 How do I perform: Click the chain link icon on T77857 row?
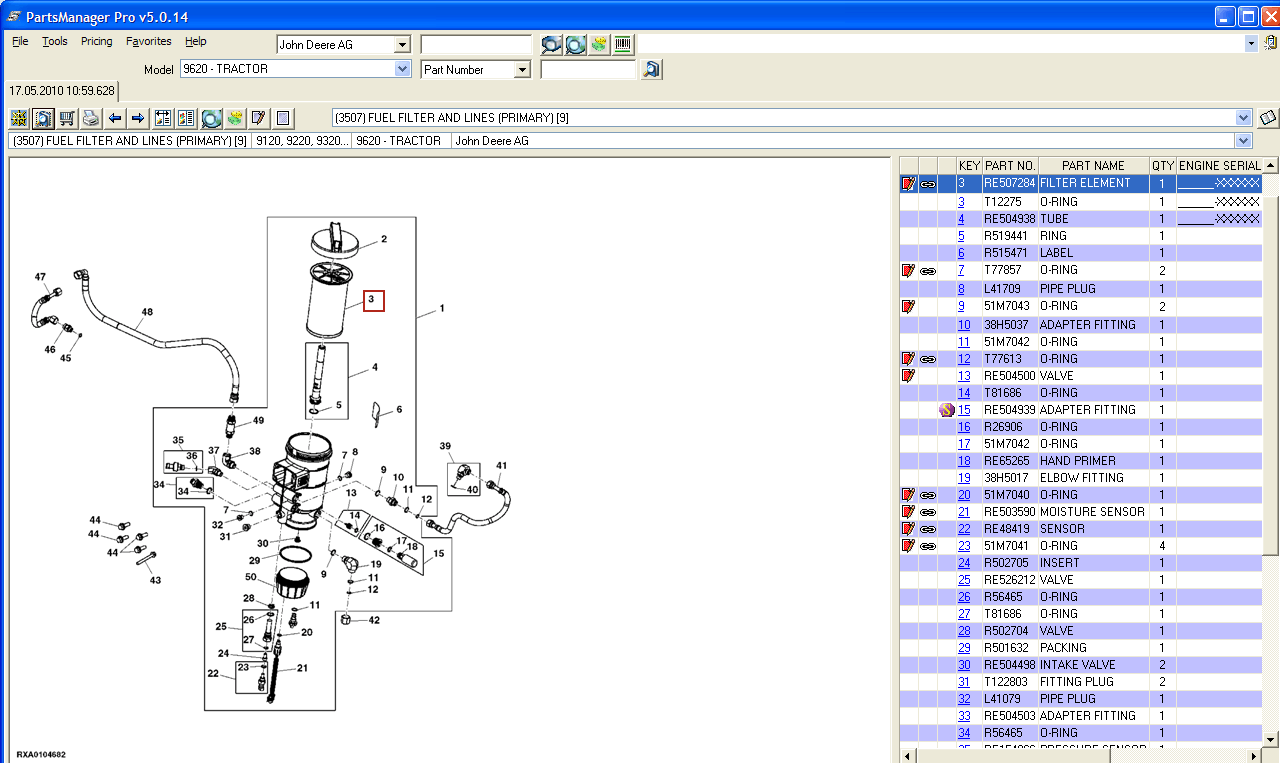tap(928, 271)
